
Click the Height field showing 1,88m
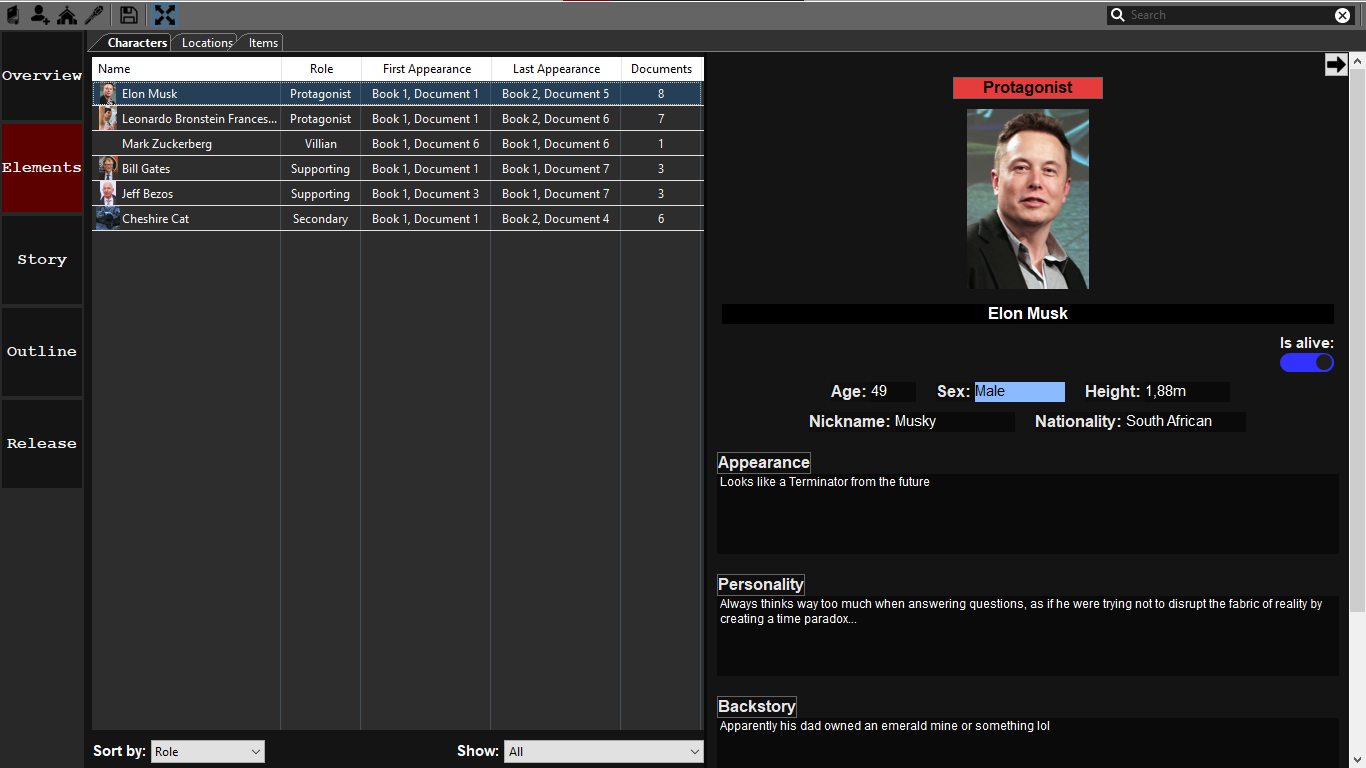point(1186,392)
